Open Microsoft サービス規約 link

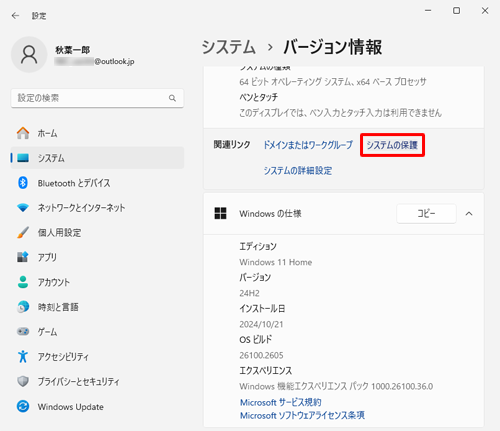tap(281, 402)
